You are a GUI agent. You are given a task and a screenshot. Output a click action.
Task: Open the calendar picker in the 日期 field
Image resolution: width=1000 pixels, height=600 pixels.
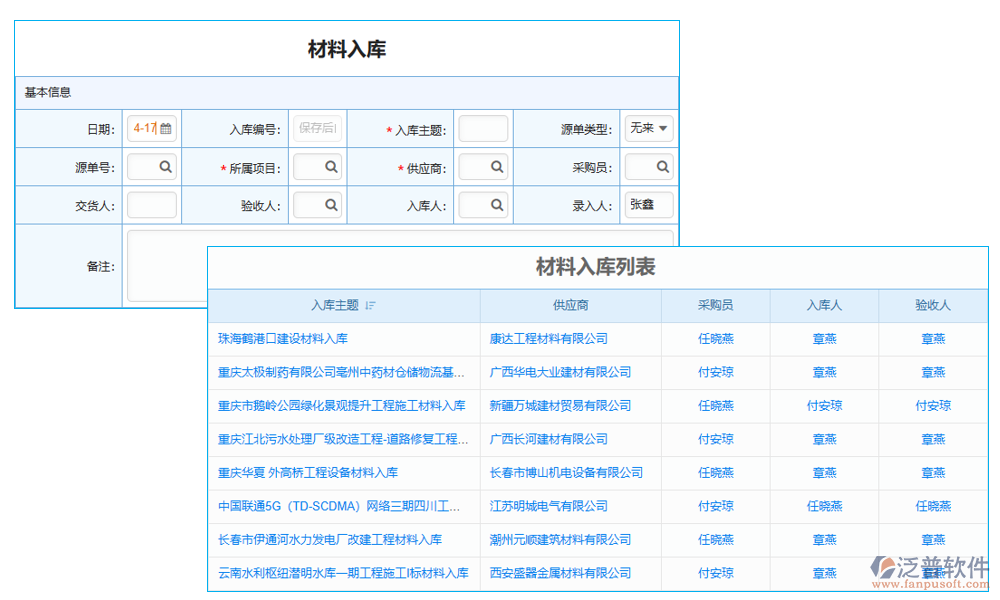point(166,128)
